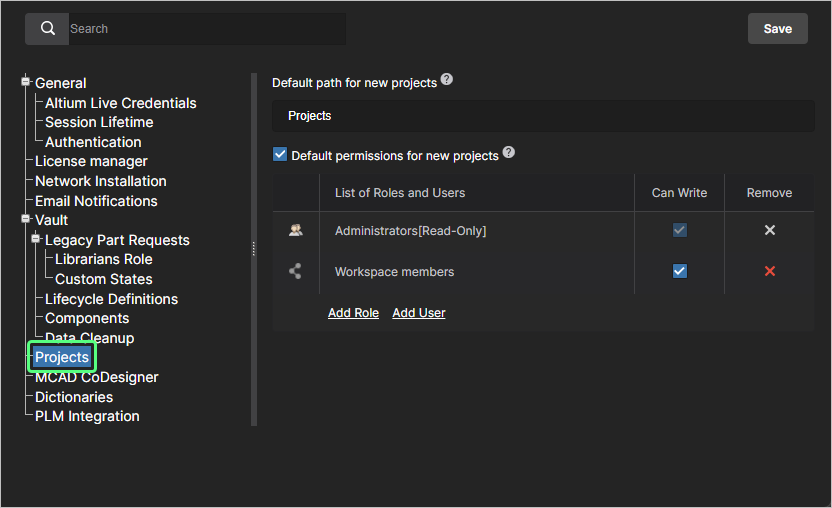This screenshot has width=832, height=508.
Task: Select the General tree label
Action: 60,83
